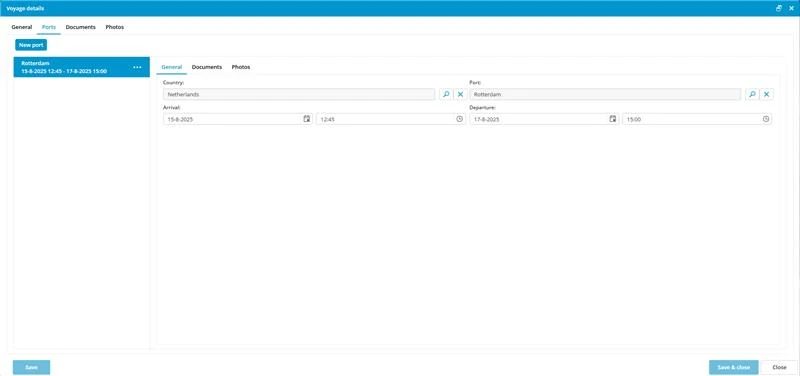Select the port's General sub-tab
800x376 pixels.
click(x=171, y=67)
